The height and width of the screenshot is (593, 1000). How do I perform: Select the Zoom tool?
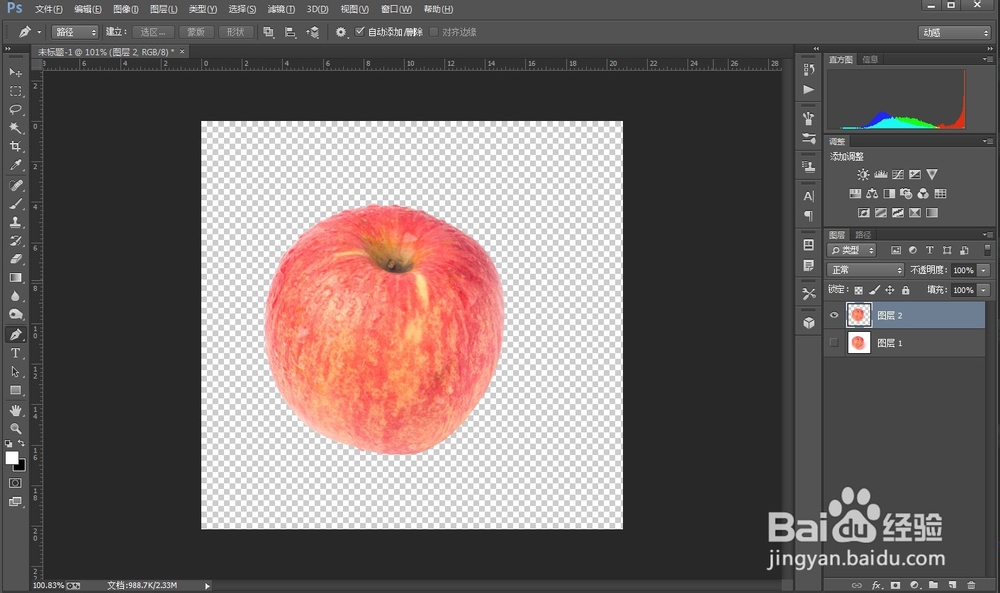(x=15, y=428)
